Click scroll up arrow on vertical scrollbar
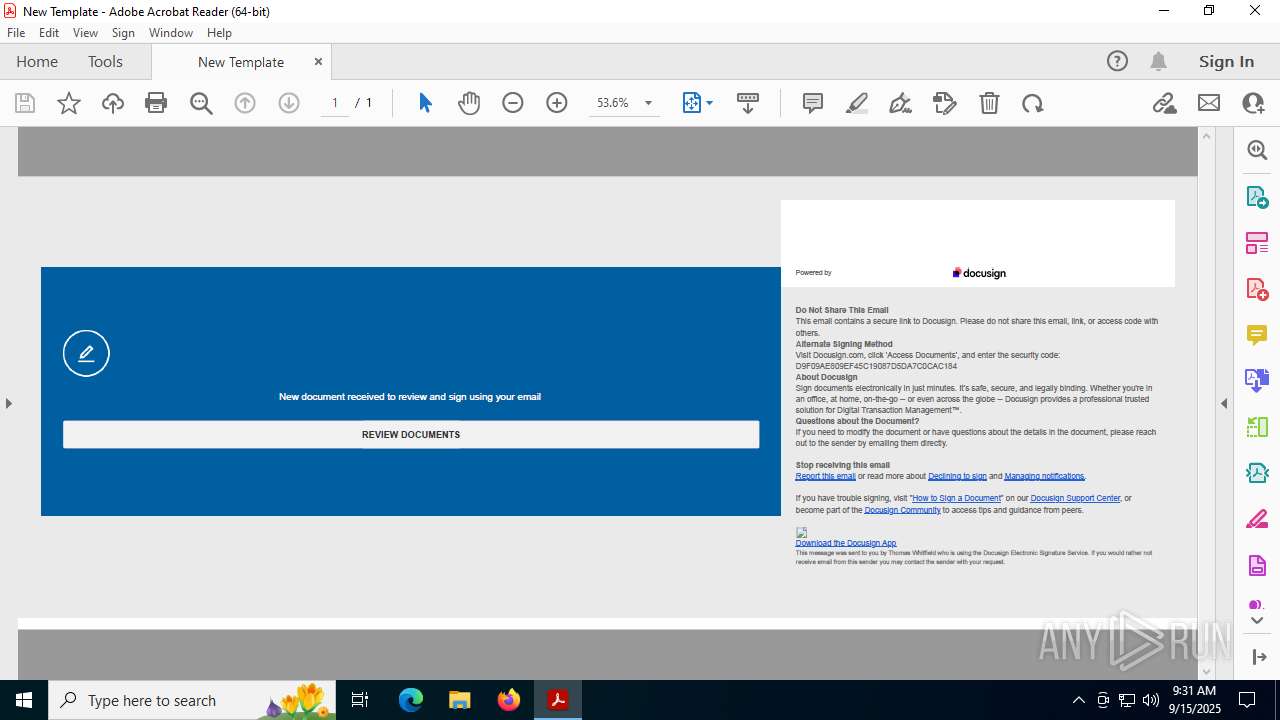The width and height of the screenshot is (1280, 720). 1206,136
